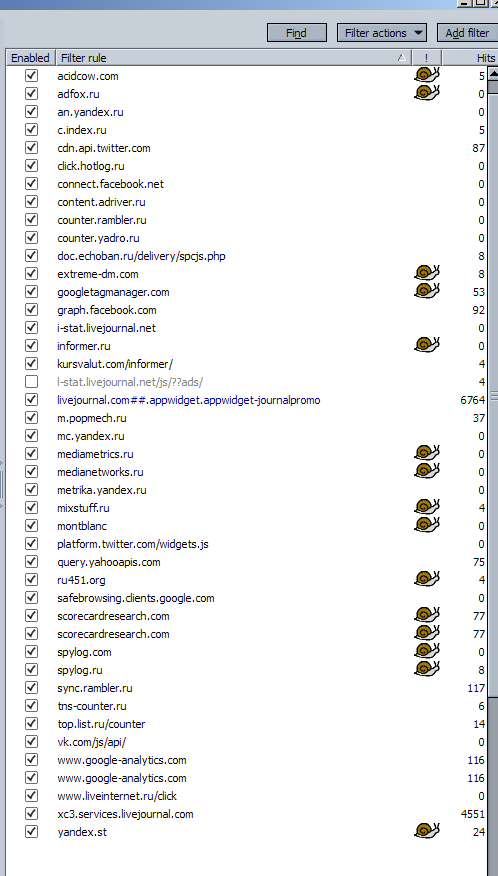Select the top.list.ru/counter filter rule
The width and height of the screenshot is (498, 876).
coord(101,724)
